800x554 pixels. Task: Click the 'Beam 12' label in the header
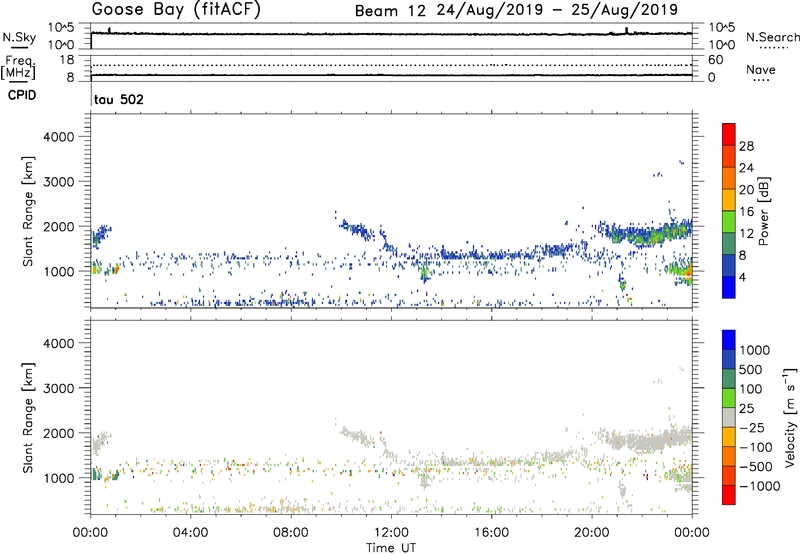pos(390,11)
